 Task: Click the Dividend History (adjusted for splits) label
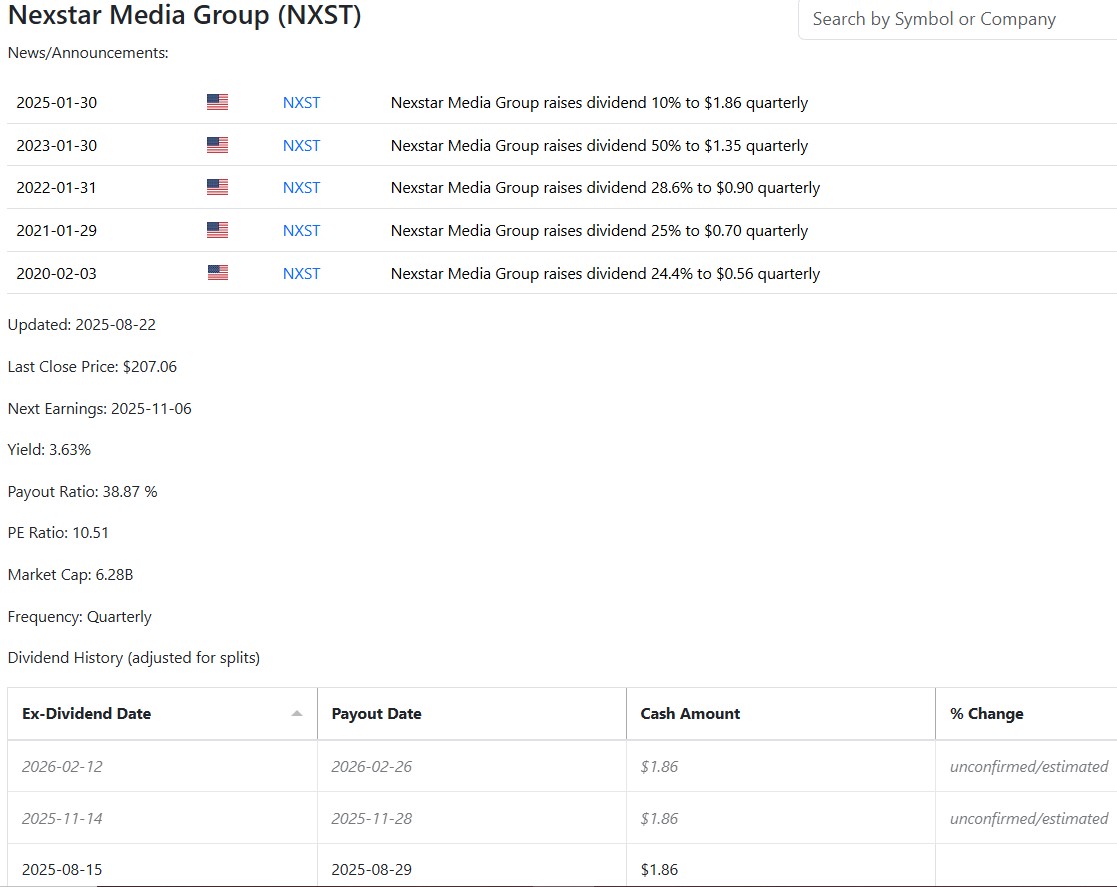click(133, 658)
